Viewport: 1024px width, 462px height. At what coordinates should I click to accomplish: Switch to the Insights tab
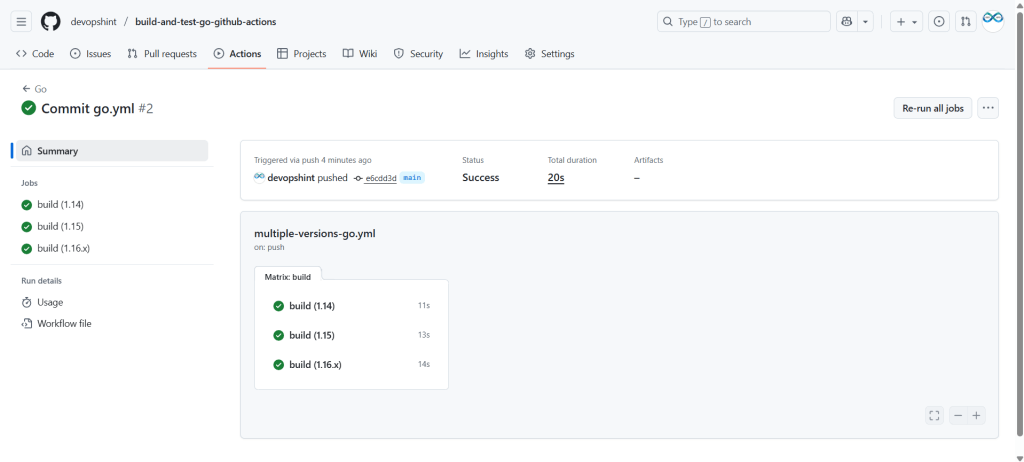(x=483, y=54)
